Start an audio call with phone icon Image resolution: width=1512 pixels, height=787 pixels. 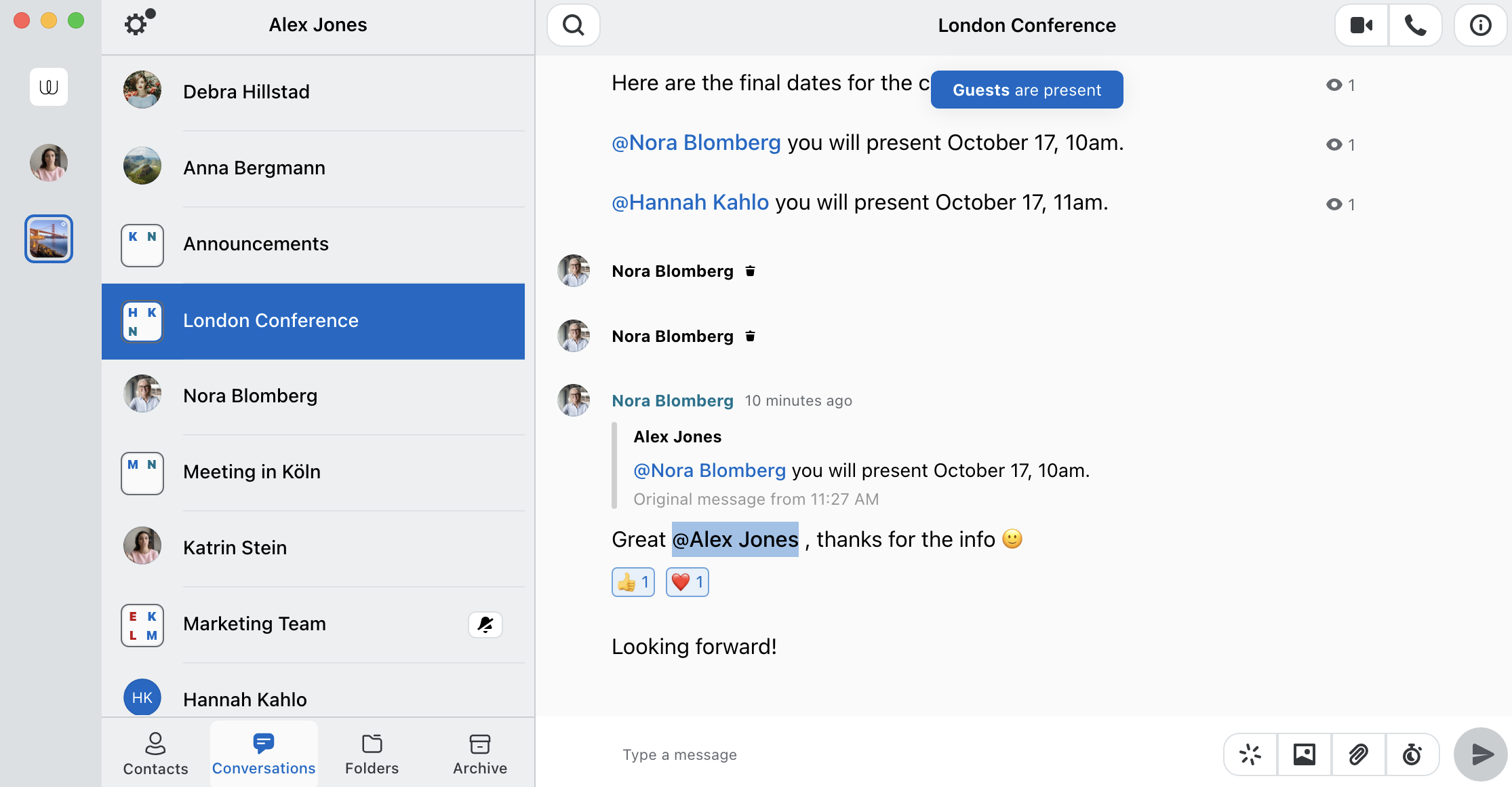(x=1415, y=26)
